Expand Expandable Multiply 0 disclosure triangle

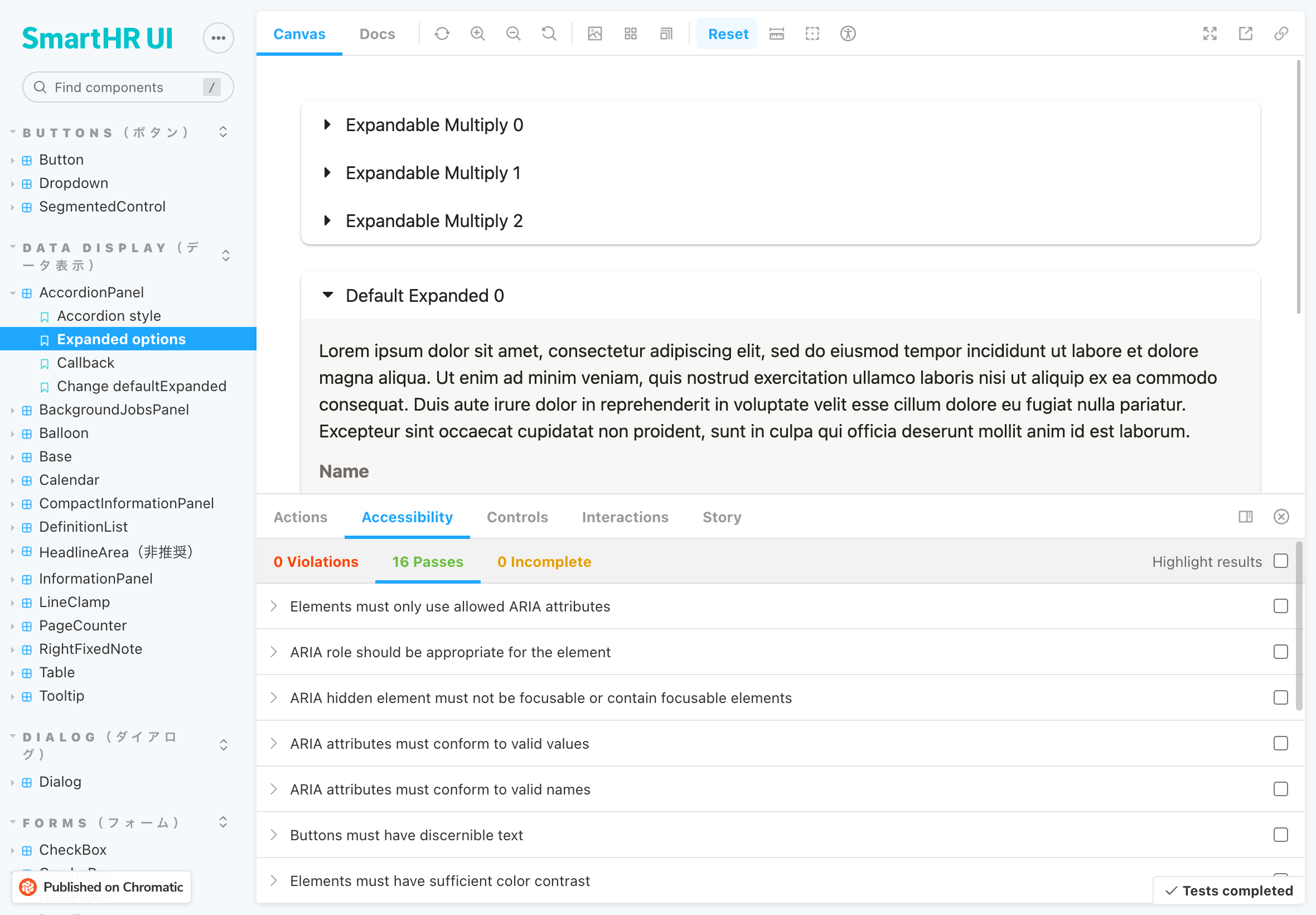[328, 124]
